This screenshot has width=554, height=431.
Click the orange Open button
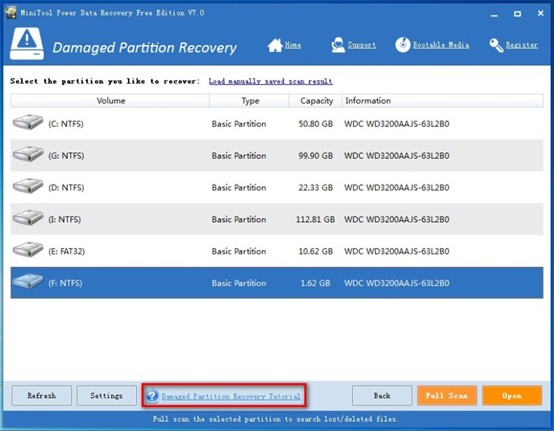512,396
